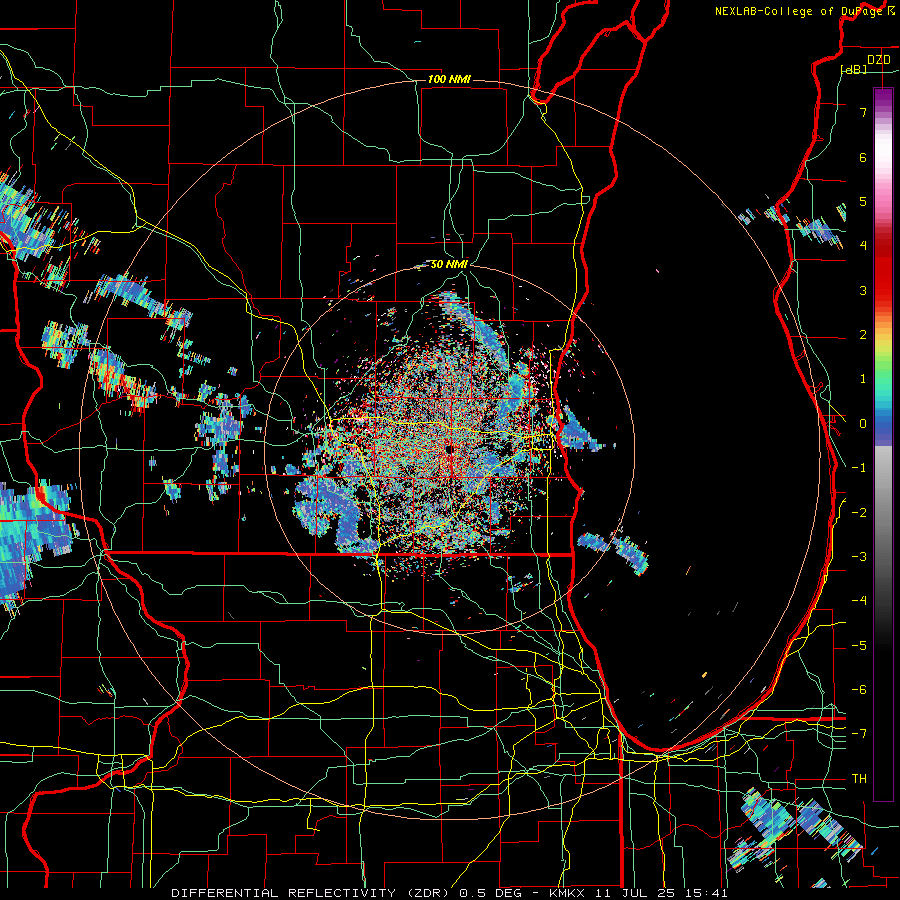Click the NEXLAB-College of DuPage credit text
Viewport: 900px width, 900px height.
[x=805, y=11]
